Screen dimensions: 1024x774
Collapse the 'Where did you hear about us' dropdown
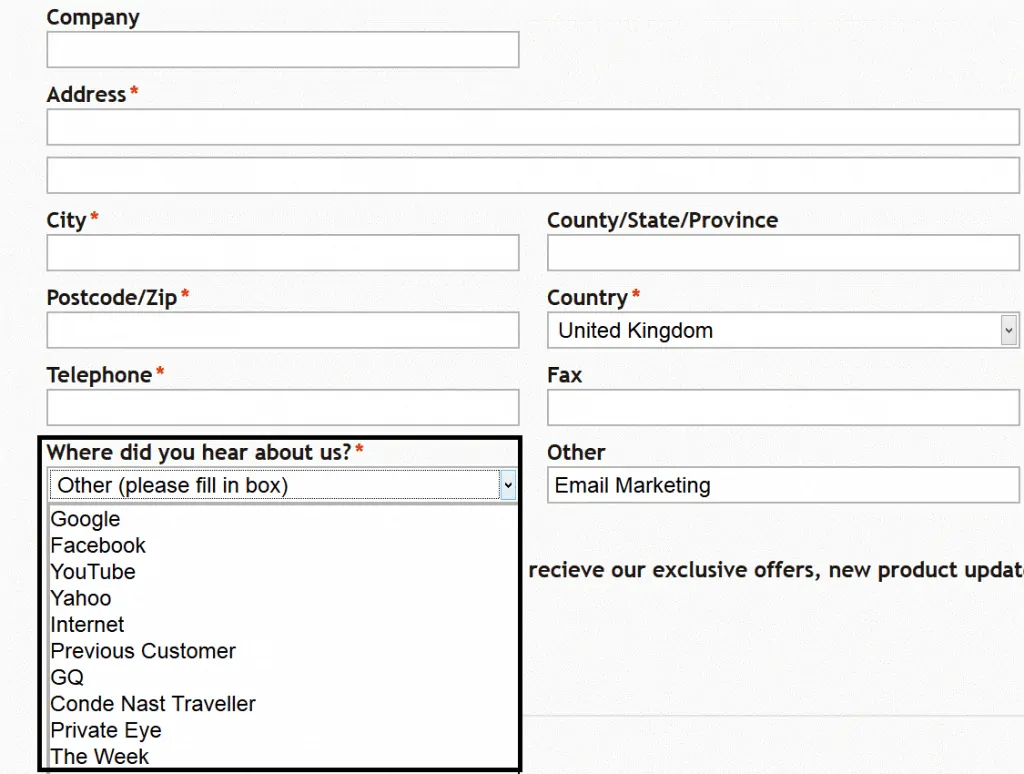click(x=507, y=485)
